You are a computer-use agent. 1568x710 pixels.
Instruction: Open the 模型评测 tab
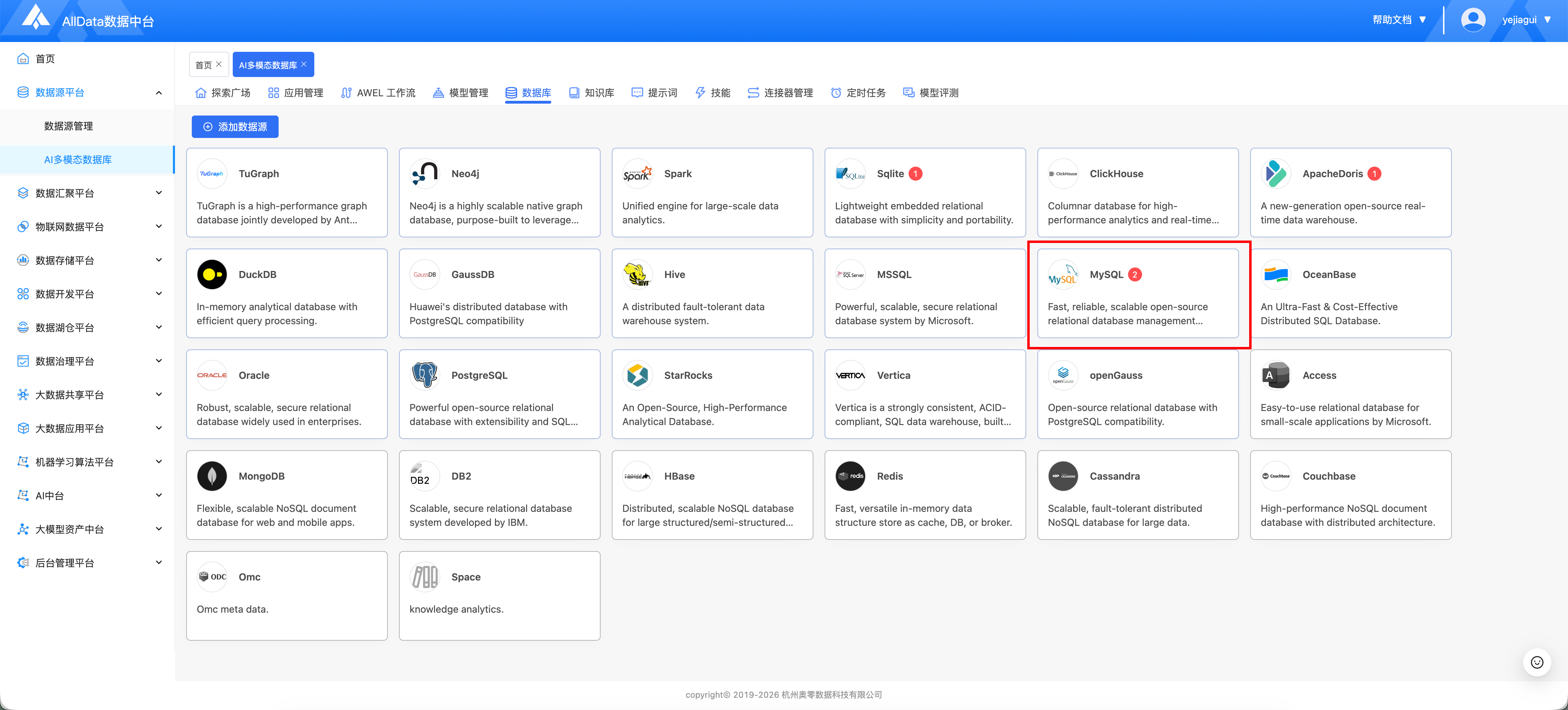(x=931, y=93)
